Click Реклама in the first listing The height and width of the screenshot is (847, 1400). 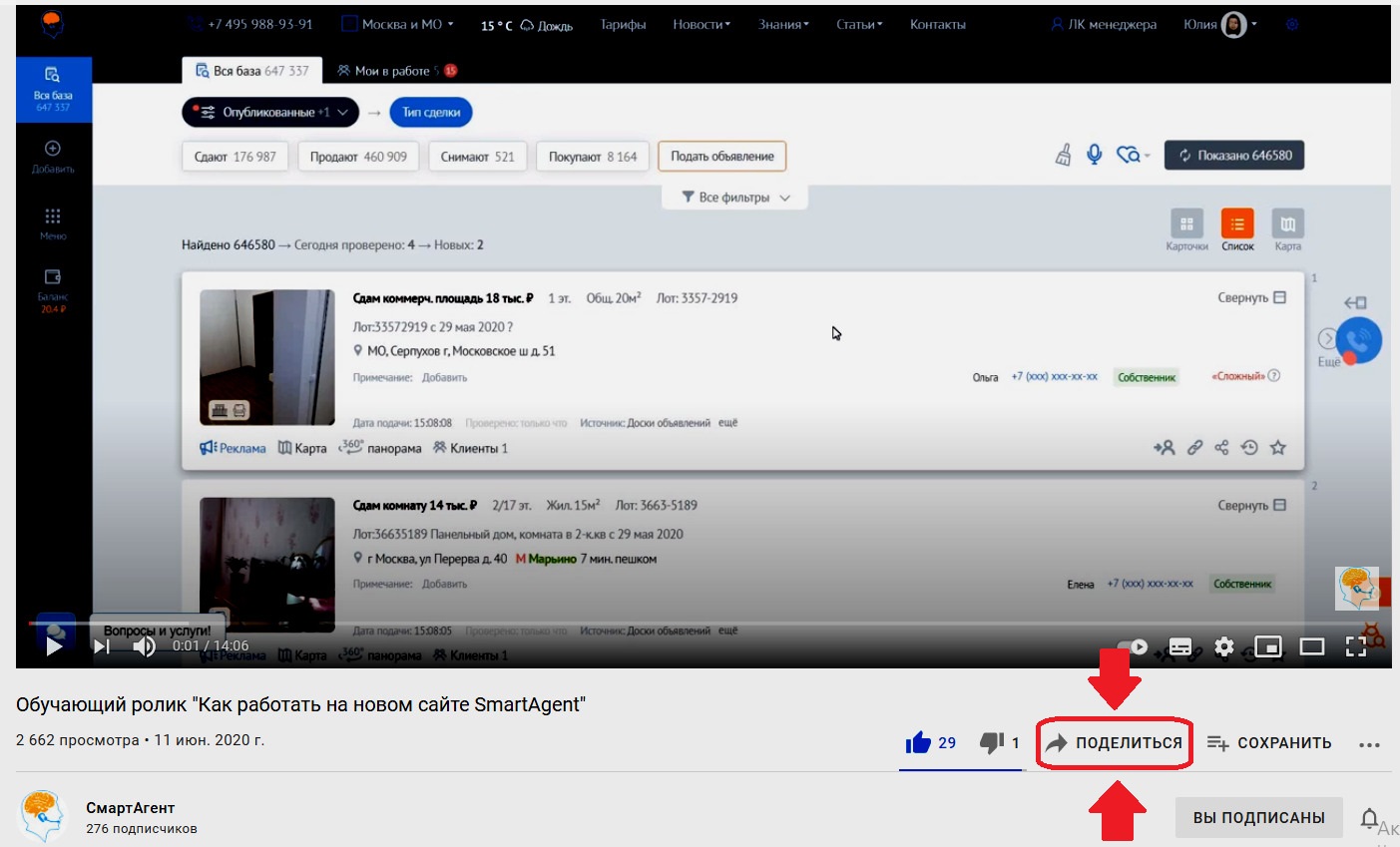tap(233, 448)
